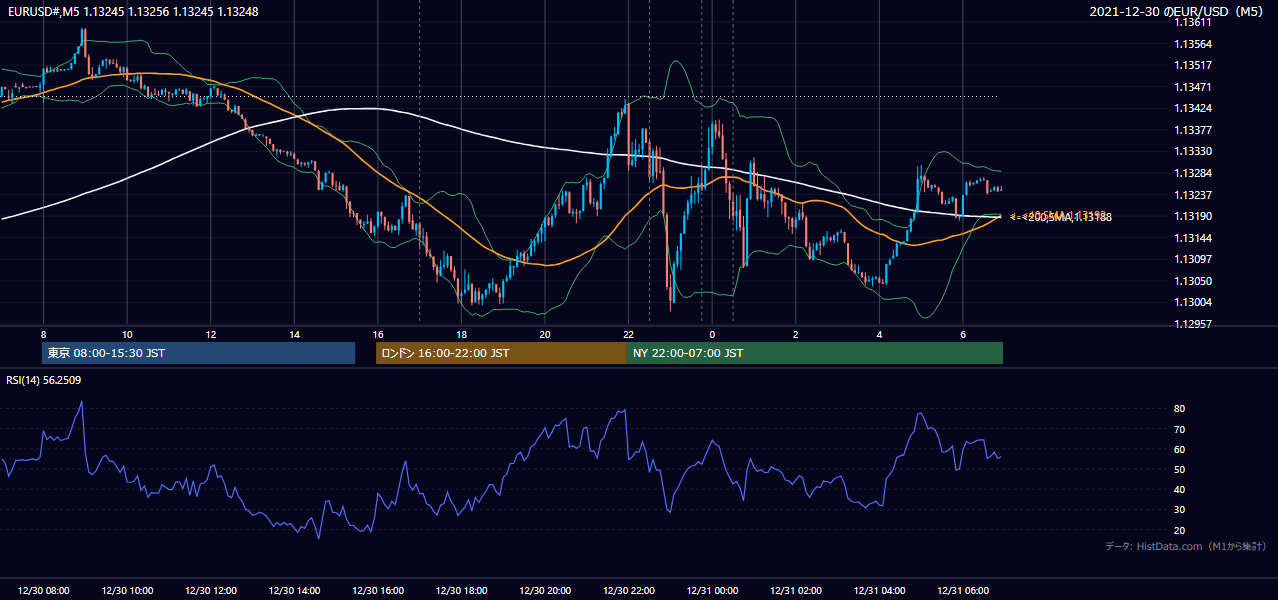The image size is (1278, 600).
Task: Click the RSI(14) 56.2509 indicator label
Action: tap(44, 380)
